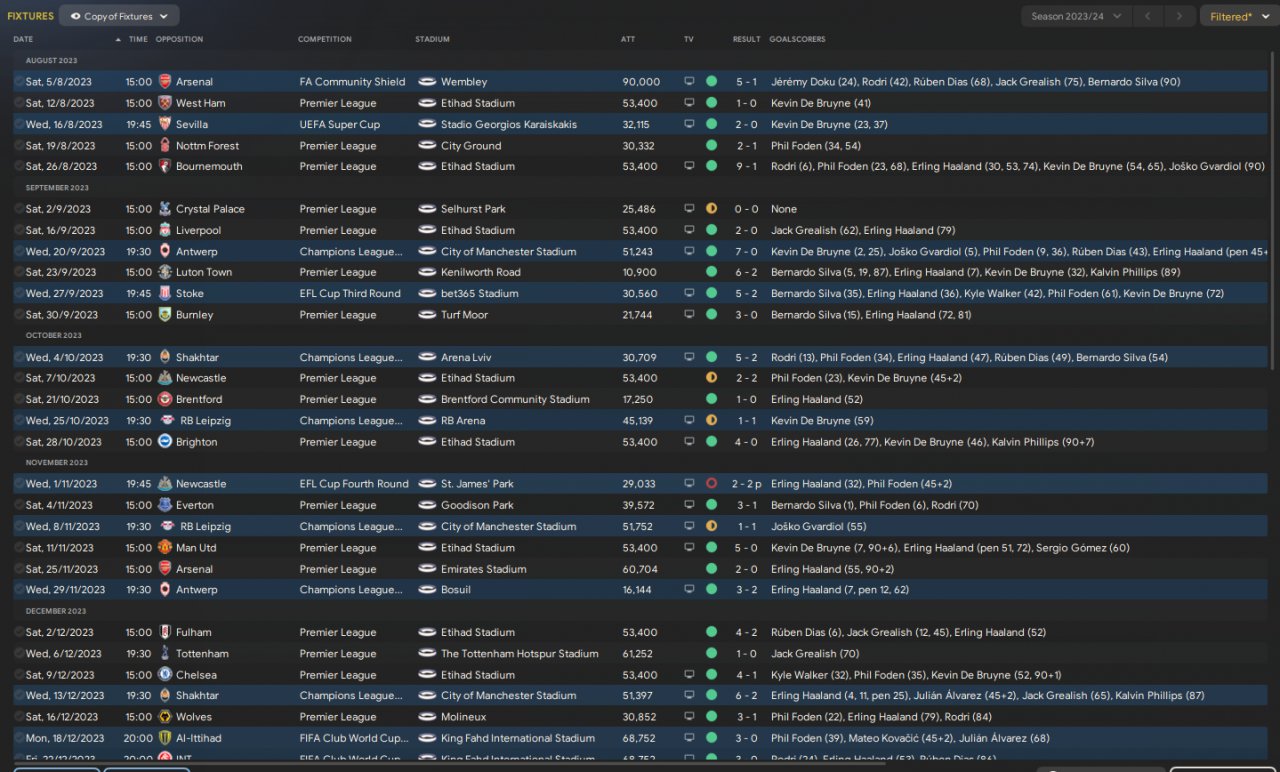
Task: Click the Chelsea club badge
Action: click(165, 674)
